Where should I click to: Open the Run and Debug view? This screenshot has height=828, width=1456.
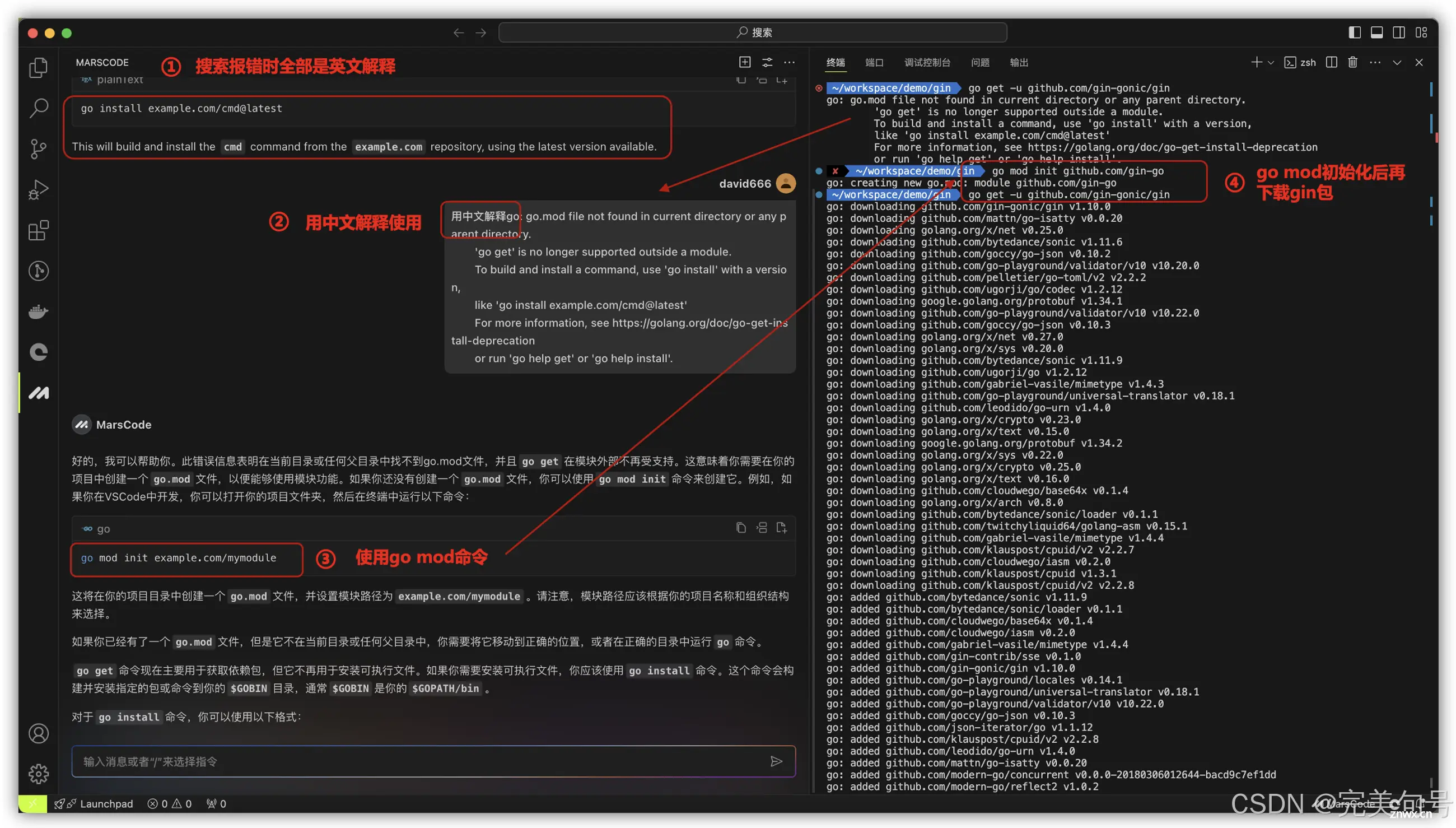[38, 189]
